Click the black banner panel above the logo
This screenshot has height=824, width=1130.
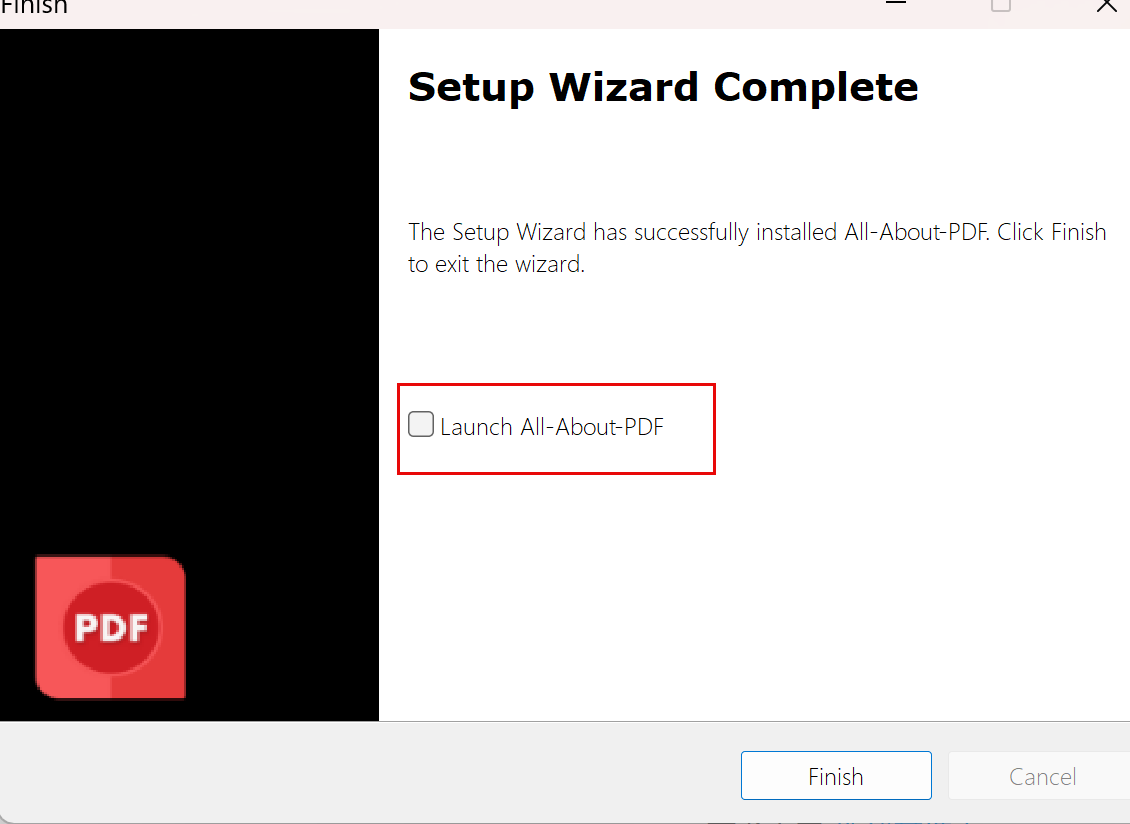[189, 288]
